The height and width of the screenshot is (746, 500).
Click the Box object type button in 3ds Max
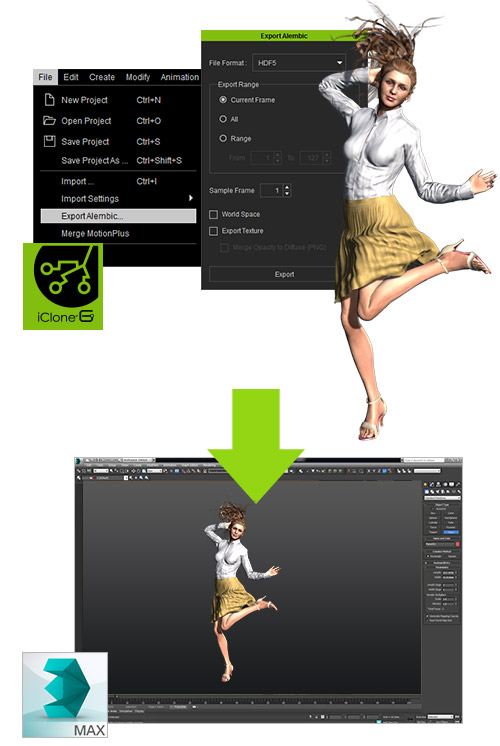(433, 513)
